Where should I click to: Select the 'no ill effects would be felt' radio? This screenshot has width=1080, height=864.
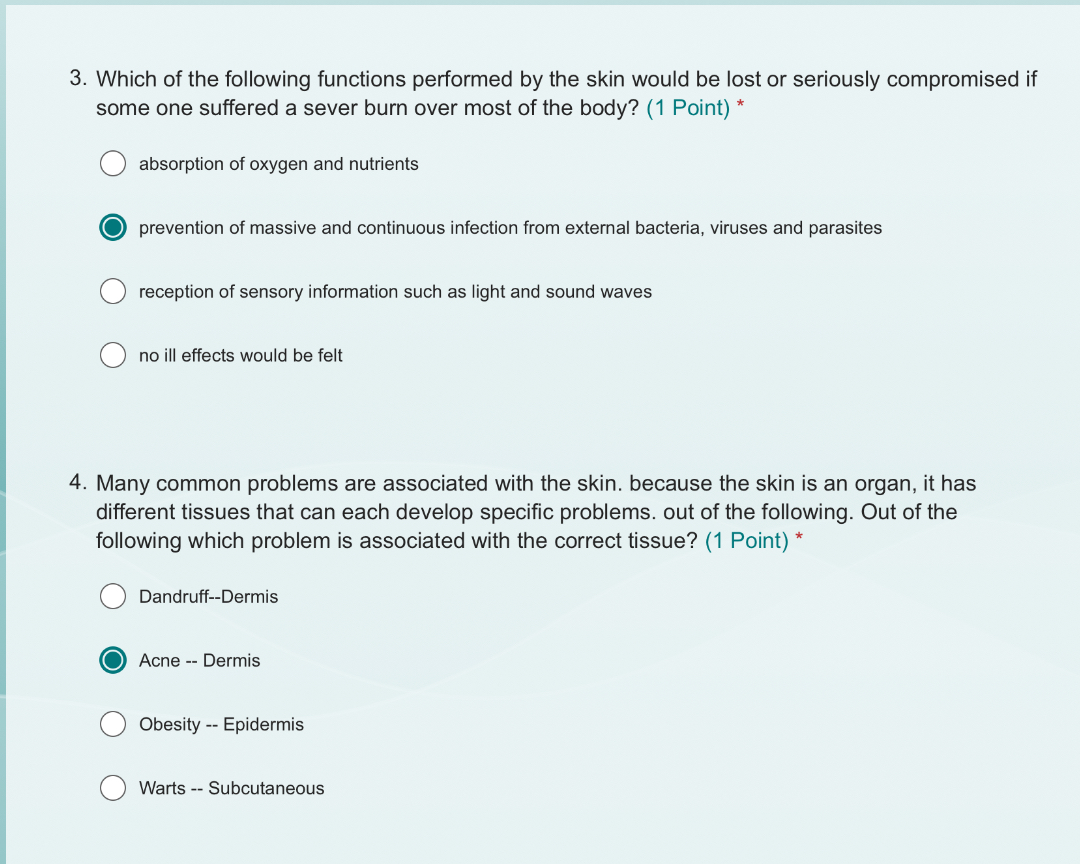coord(113,356)
